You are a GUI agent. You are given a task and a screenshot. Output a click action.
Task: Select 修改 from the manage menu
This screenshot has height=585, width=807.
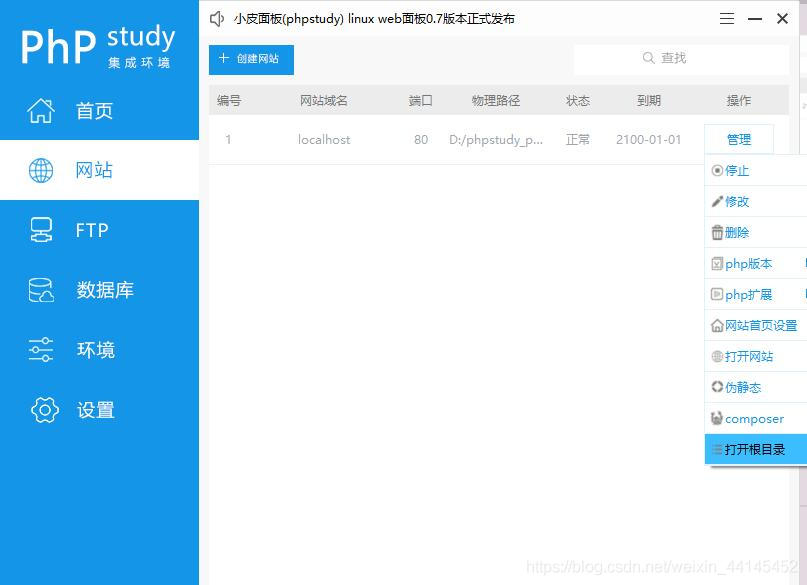(737, 202)
